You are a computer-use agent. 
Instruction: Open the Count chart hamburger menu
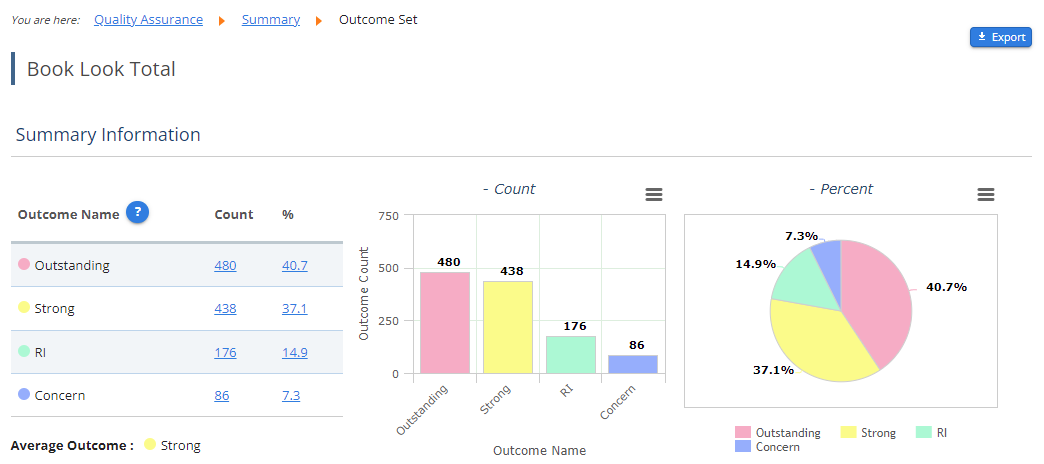coord(654,195)
